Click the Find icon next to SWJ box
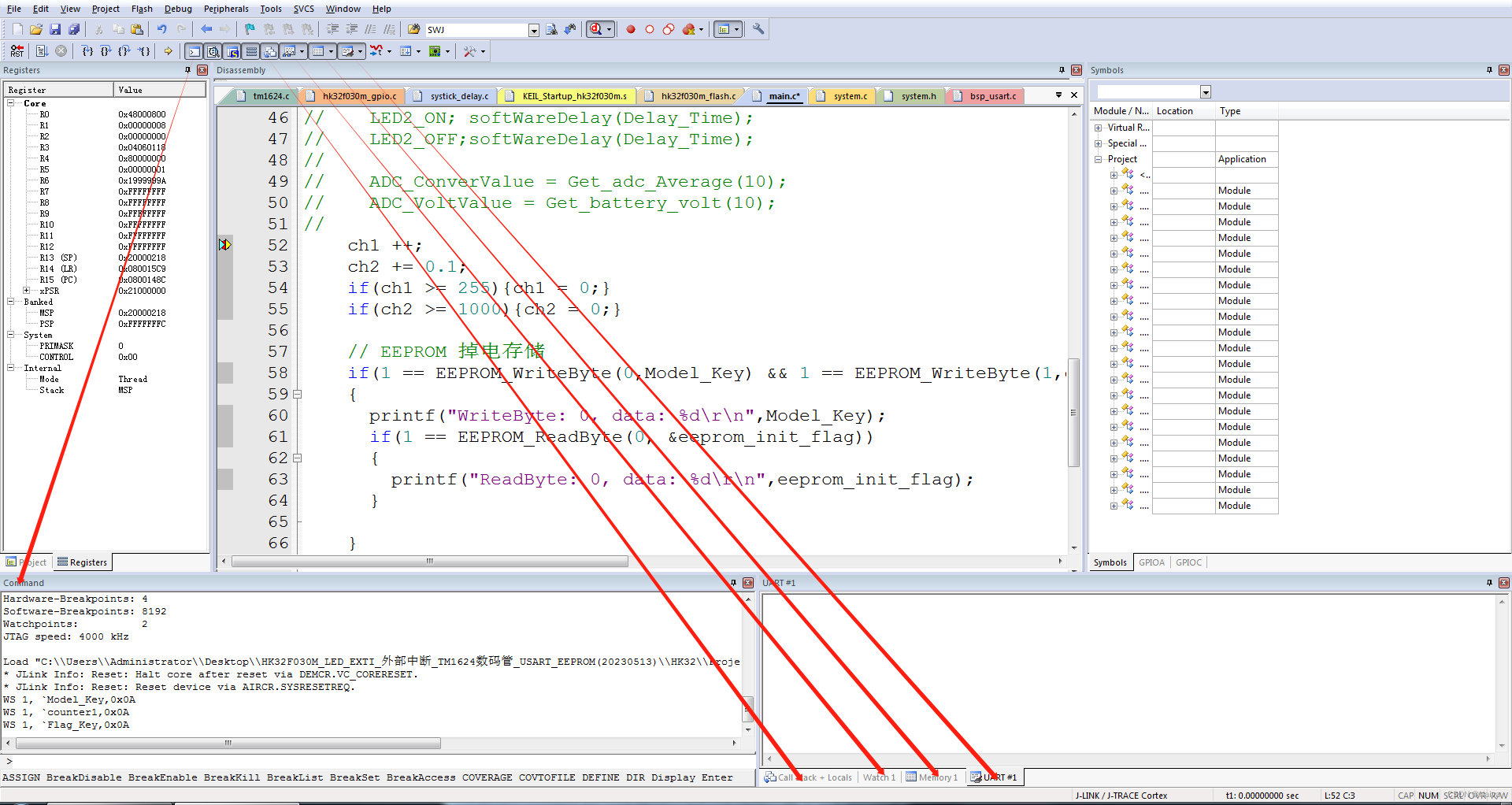Screen dimensions: 1512x805 551,29
